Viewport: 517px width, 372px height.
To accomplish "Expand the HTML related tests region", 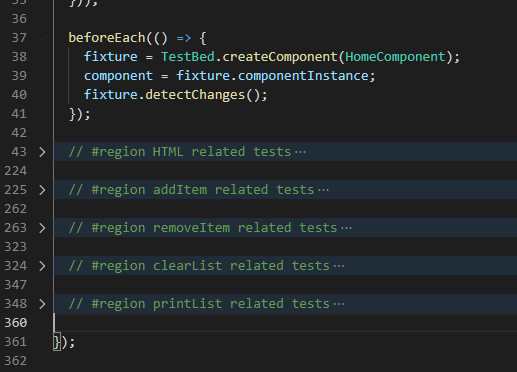I will click(42, 152).
